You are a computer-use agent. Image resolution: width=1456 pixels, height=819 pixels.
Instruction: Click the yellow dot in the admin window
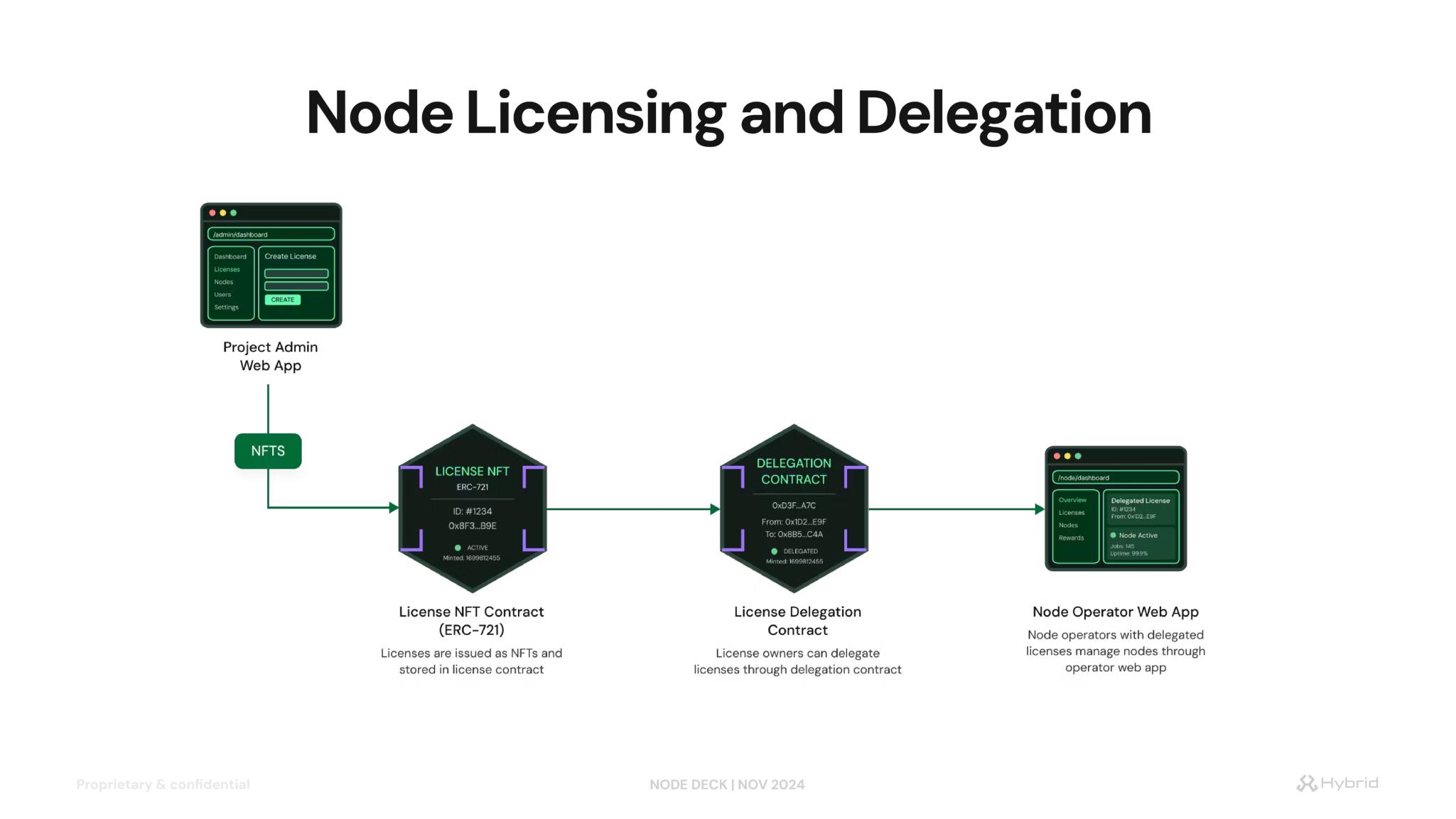[223, 213]
